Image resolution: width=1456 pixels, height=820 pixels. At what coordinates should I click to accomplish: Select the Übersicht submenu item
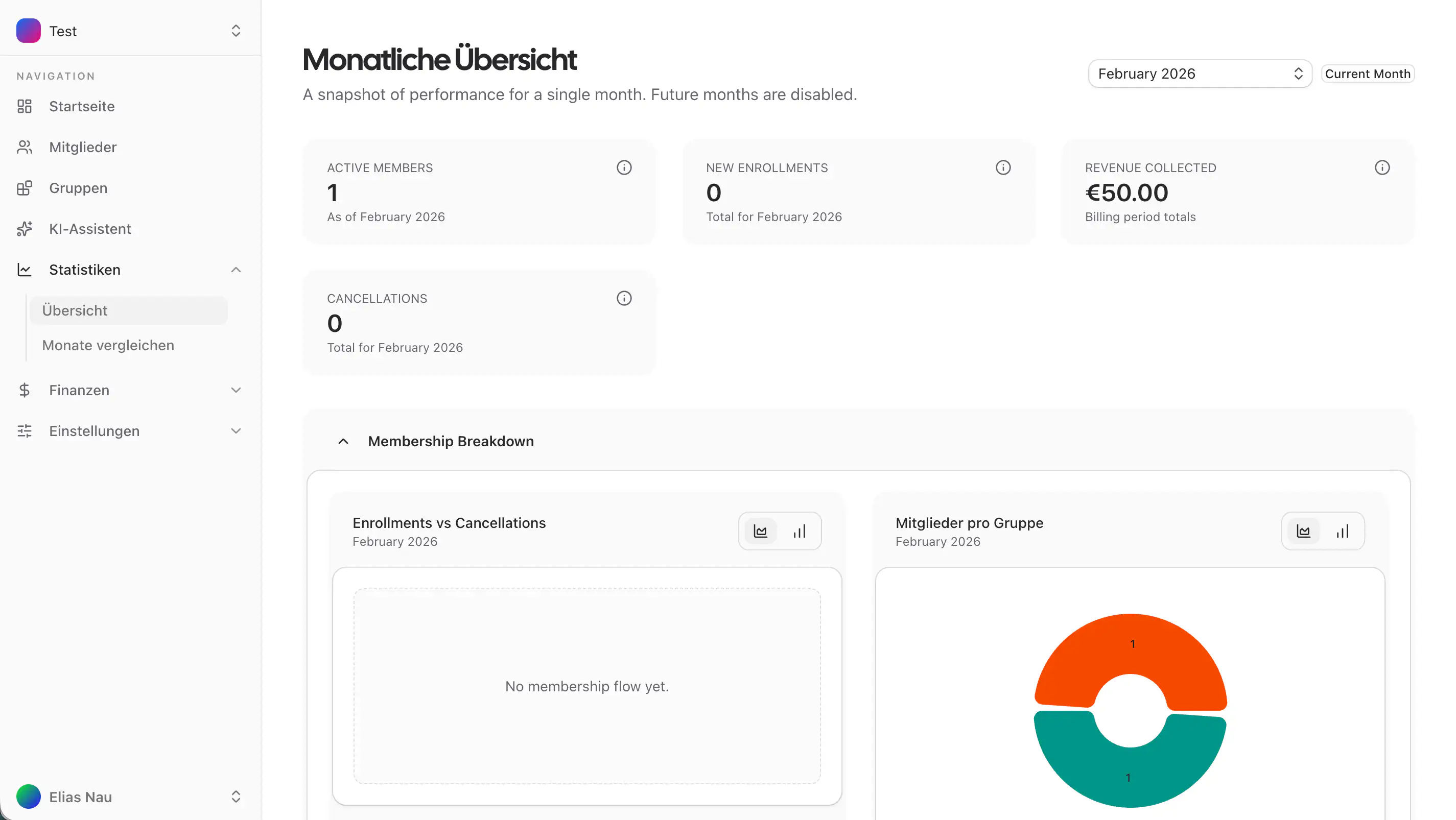74,310
